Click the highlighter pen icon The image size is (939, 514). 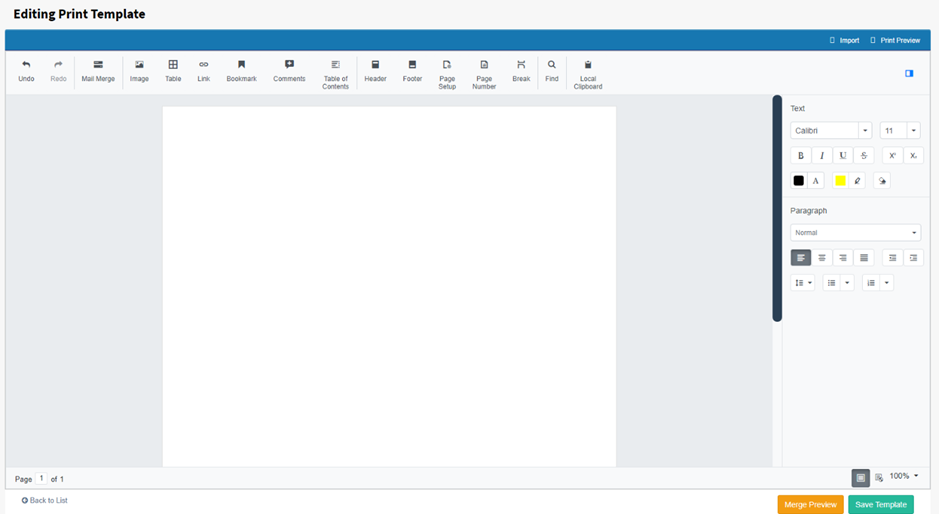(x=858, y=180)
